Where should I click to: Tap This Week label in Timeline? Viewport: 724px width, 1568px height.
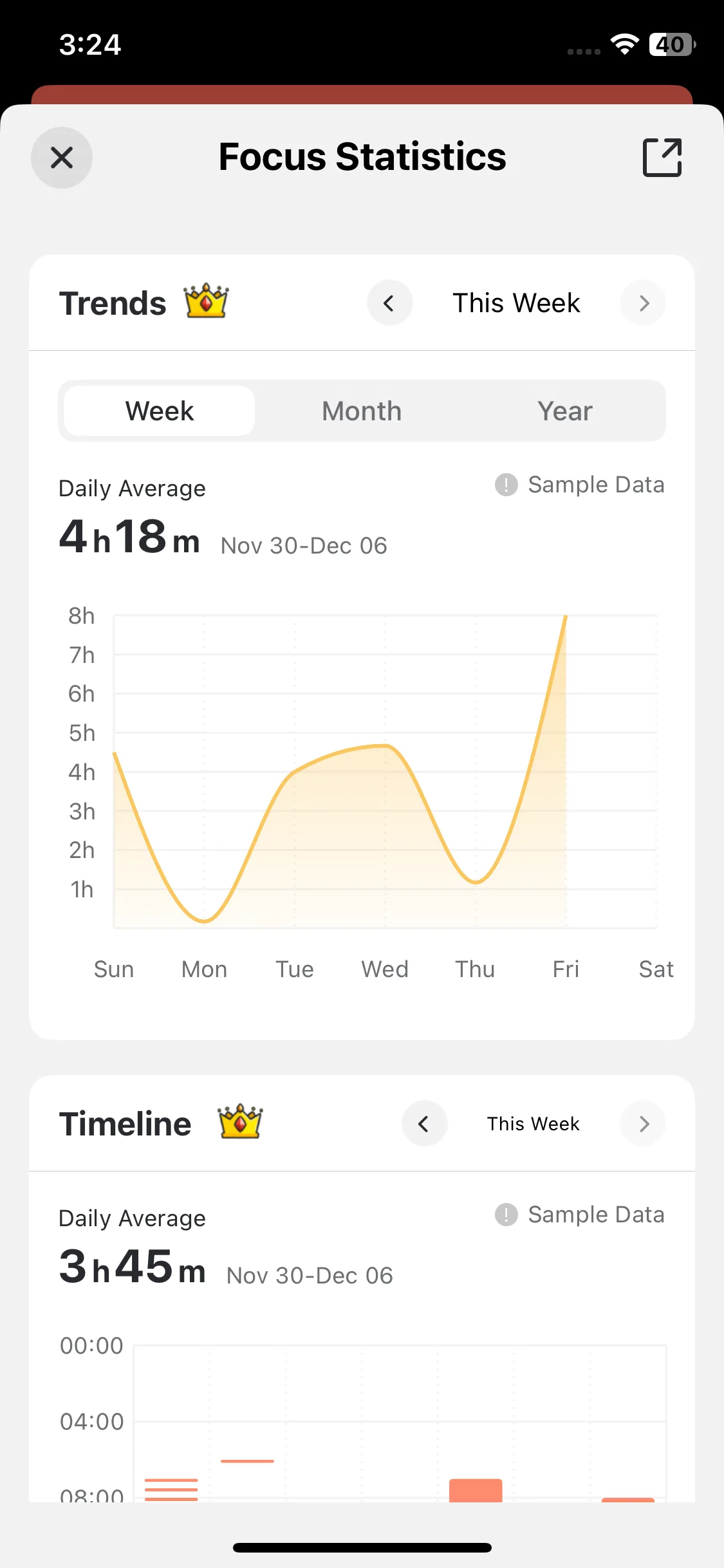click(533, 1124)
